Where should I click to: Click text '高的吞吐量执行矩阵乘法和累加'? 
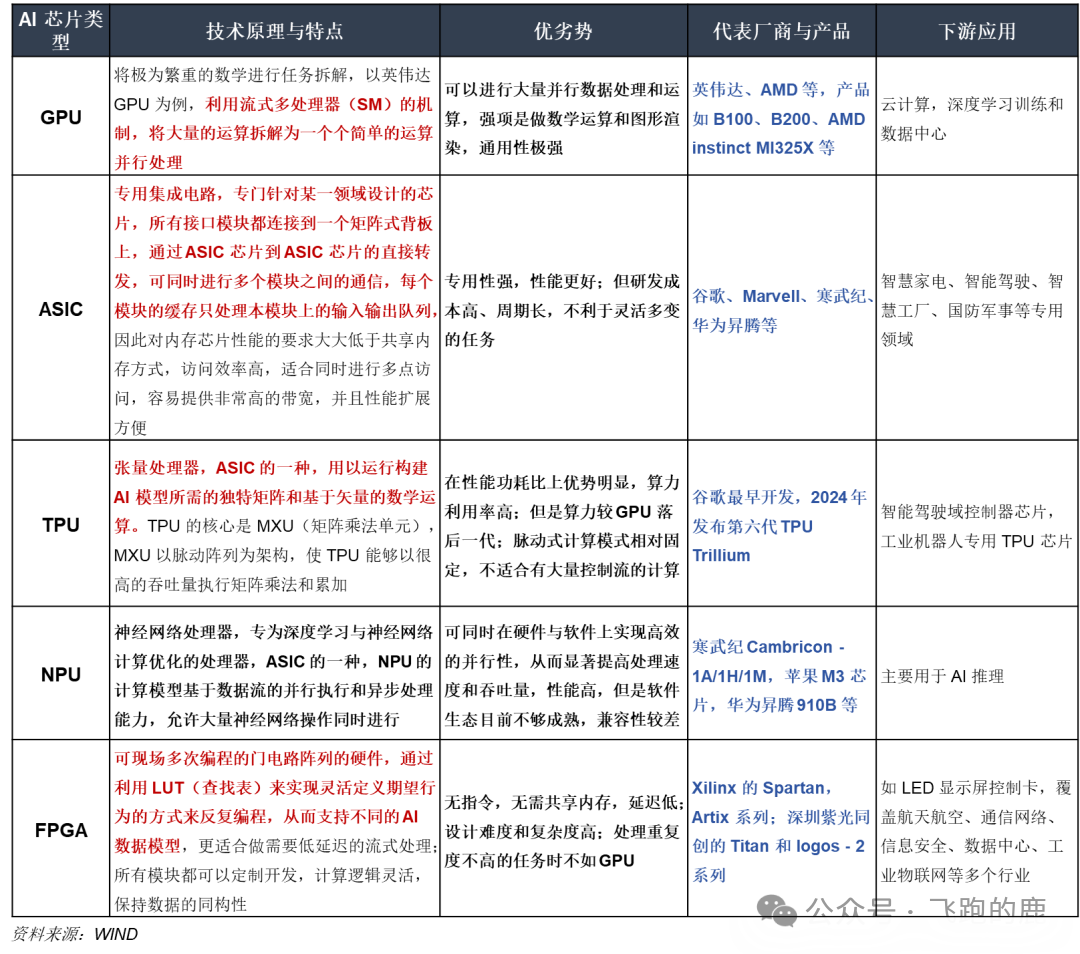coord(231,584)
